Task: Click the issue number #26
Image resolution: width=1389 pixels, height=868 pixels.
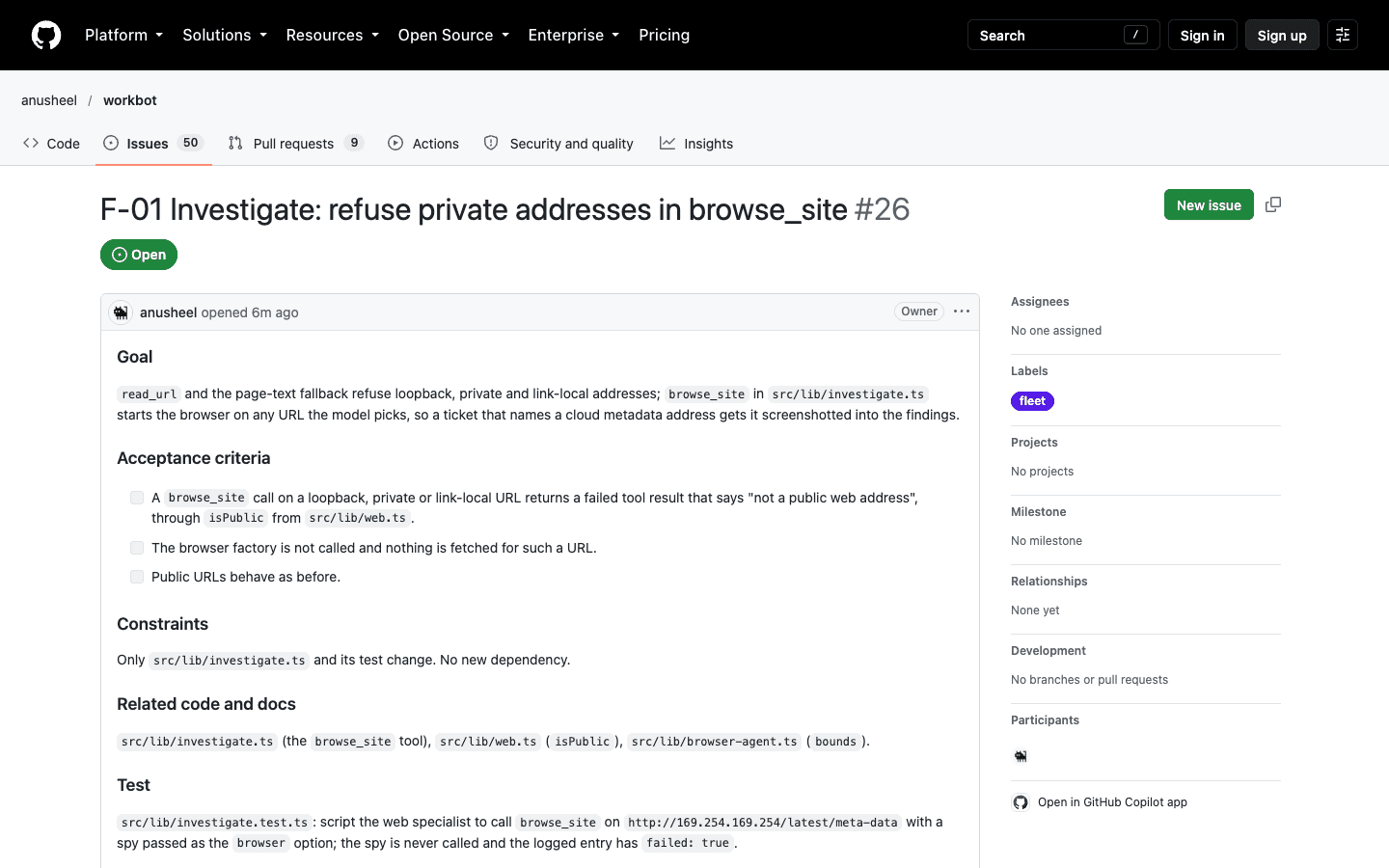Action: click(x=883, y=209)
